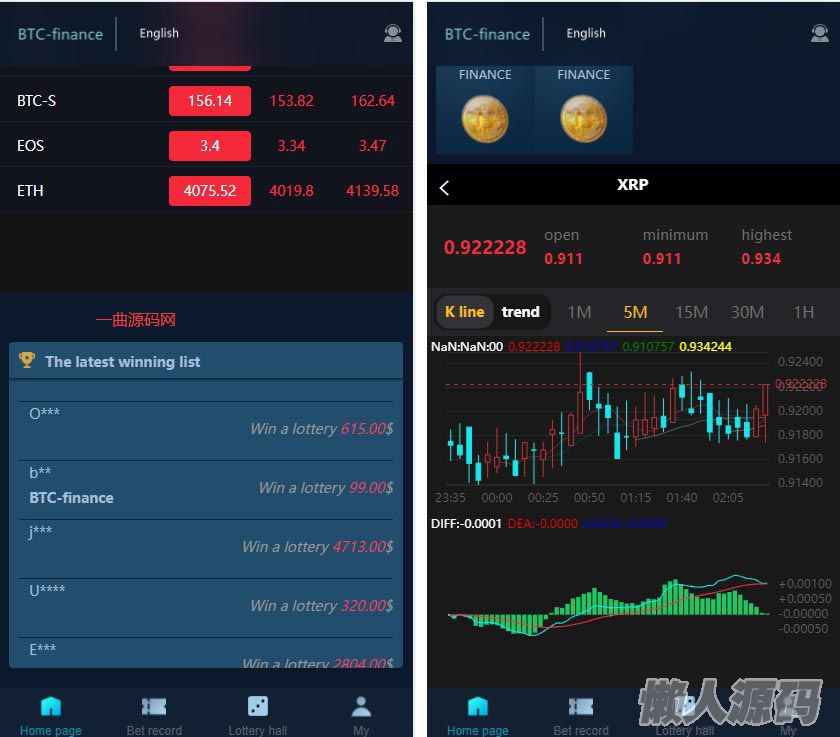Click BTC-S low value 153.82
The image size is (840, 737).
click(291, 101)
